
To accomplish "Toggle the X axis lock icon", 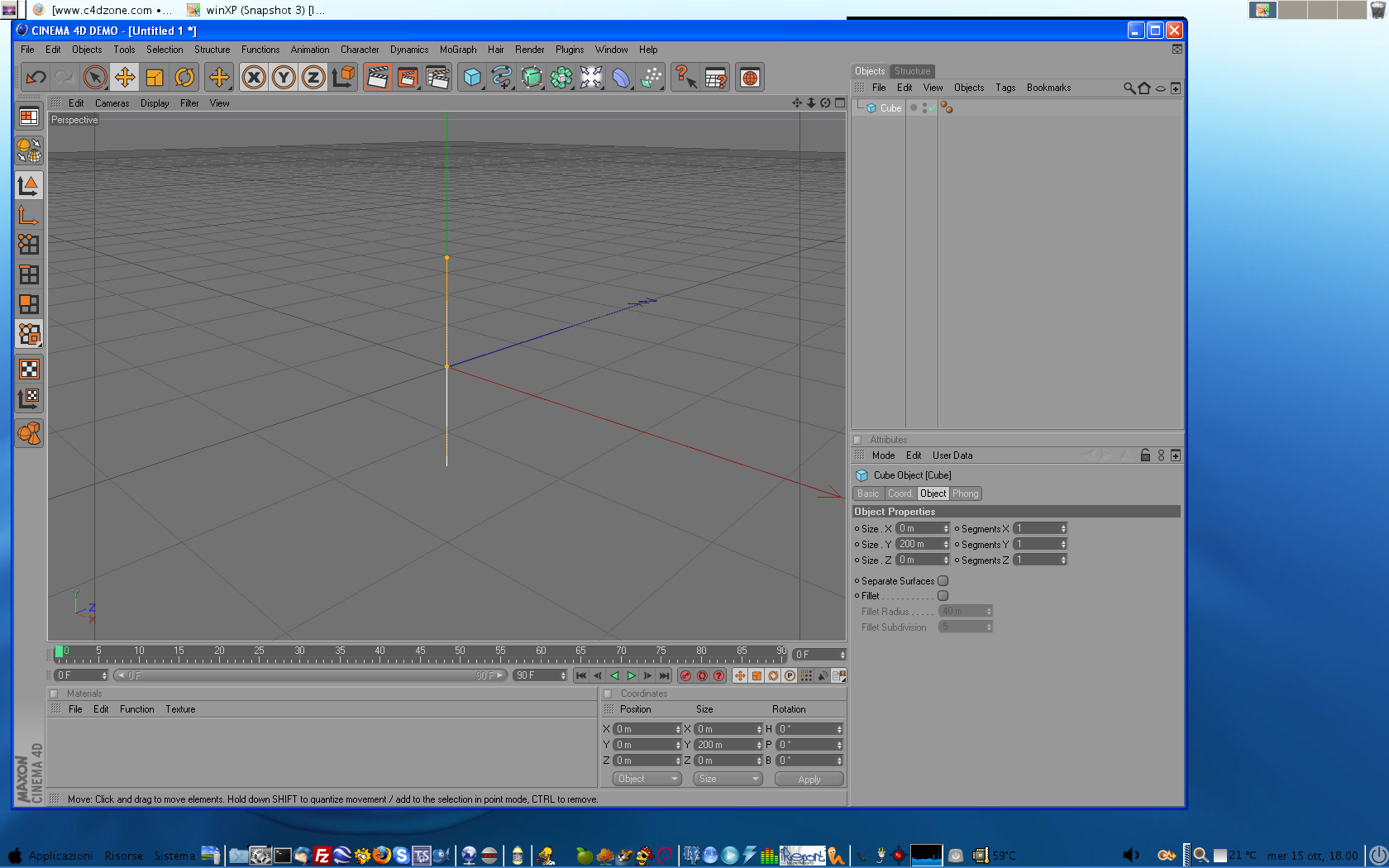I will [254, 78].
